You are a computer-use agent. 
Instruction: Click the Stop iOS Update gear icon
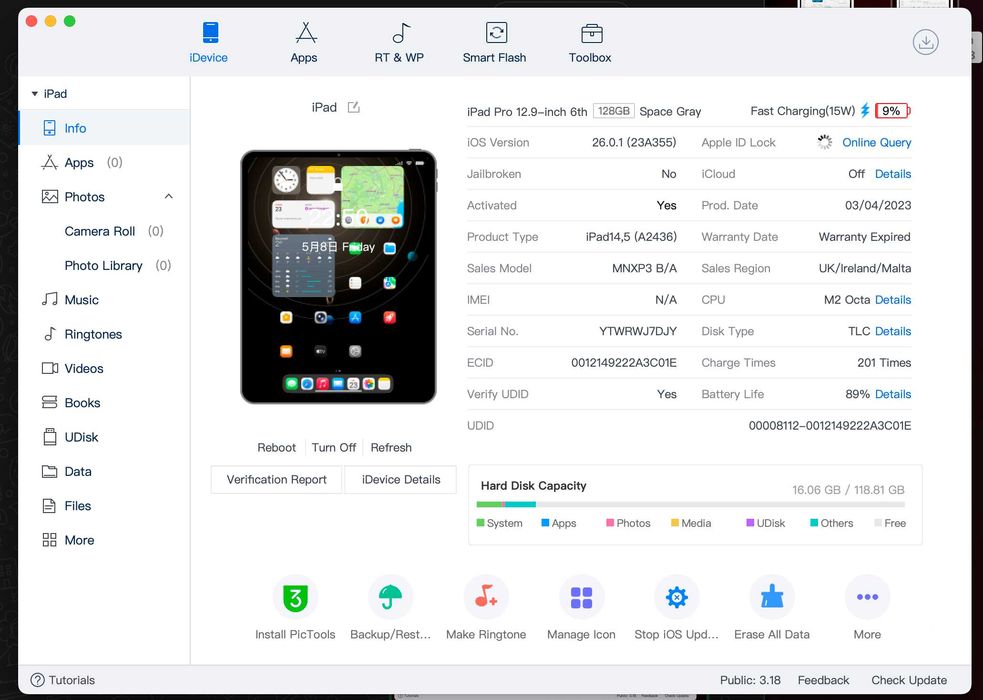point(676,597)
